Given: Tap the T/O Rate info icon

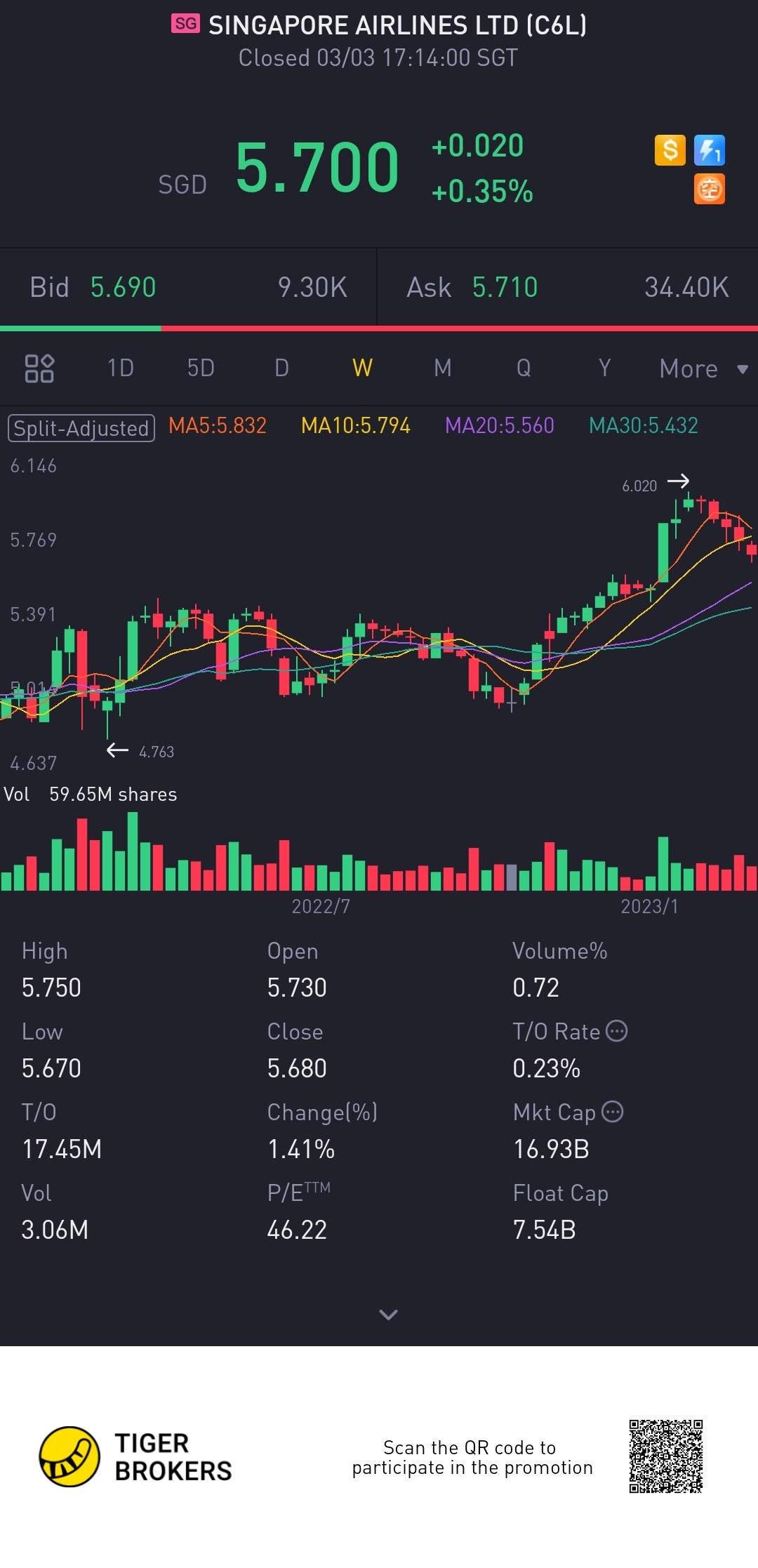Looking at the screenshot, I should (616, 1031).
